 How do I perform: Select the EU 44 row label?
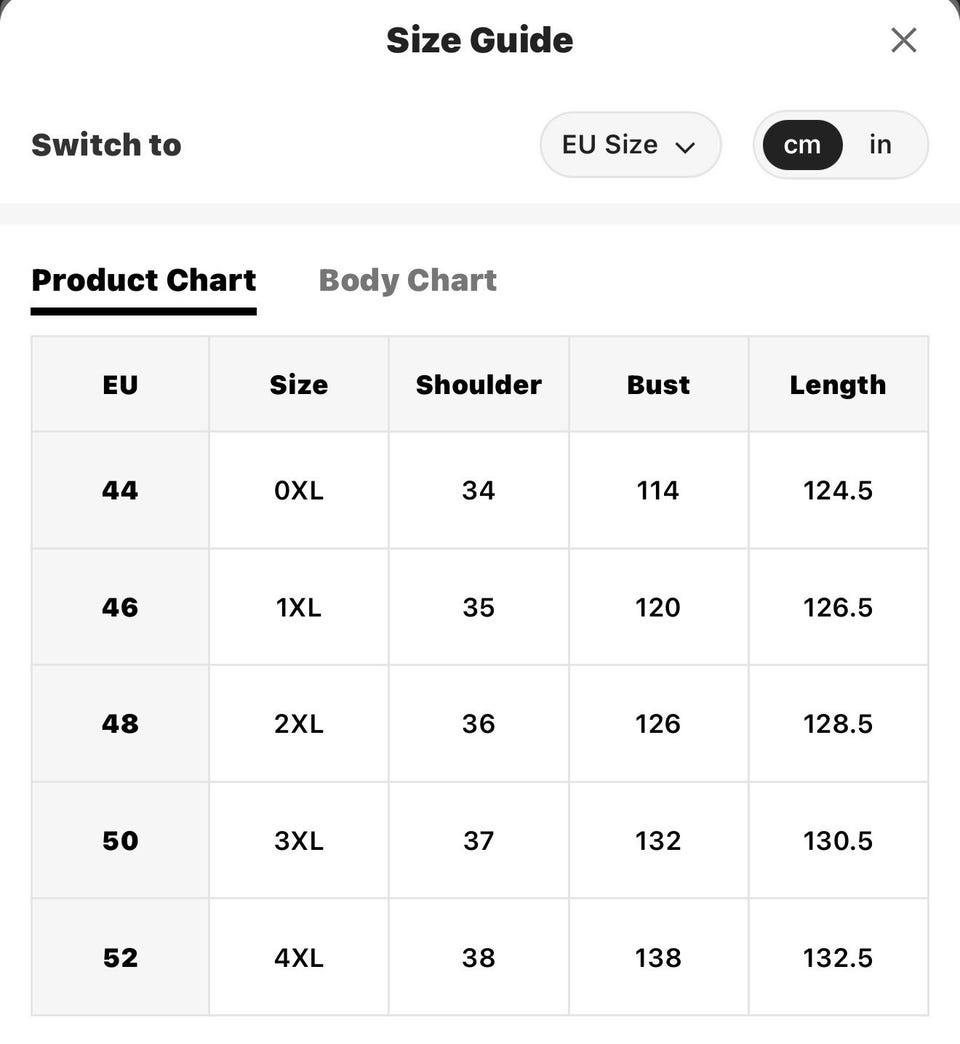click(x=120, y=490)
